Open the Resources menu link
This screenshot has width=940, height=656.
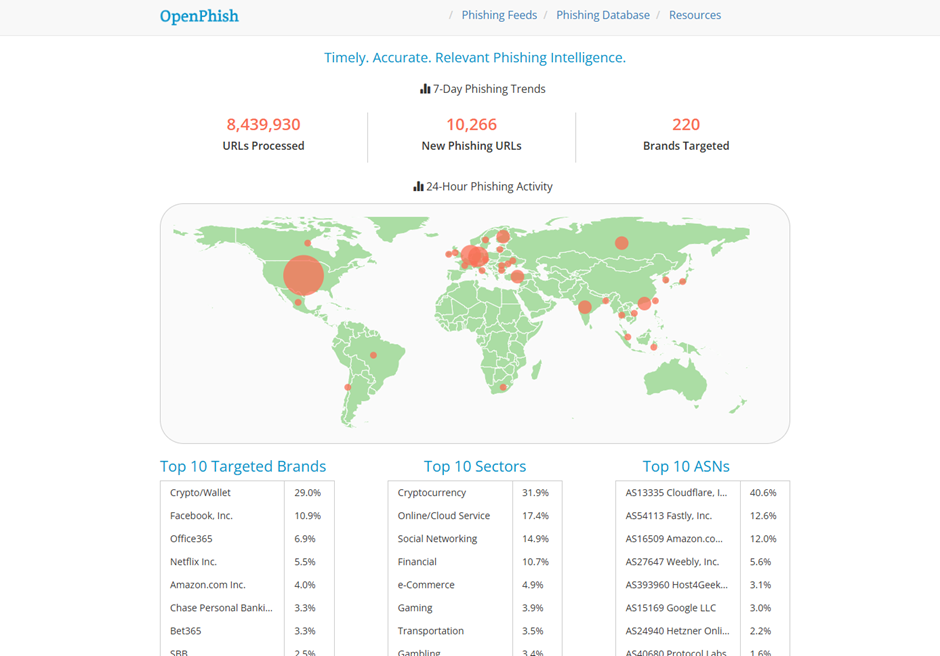[x=695, y=15]
